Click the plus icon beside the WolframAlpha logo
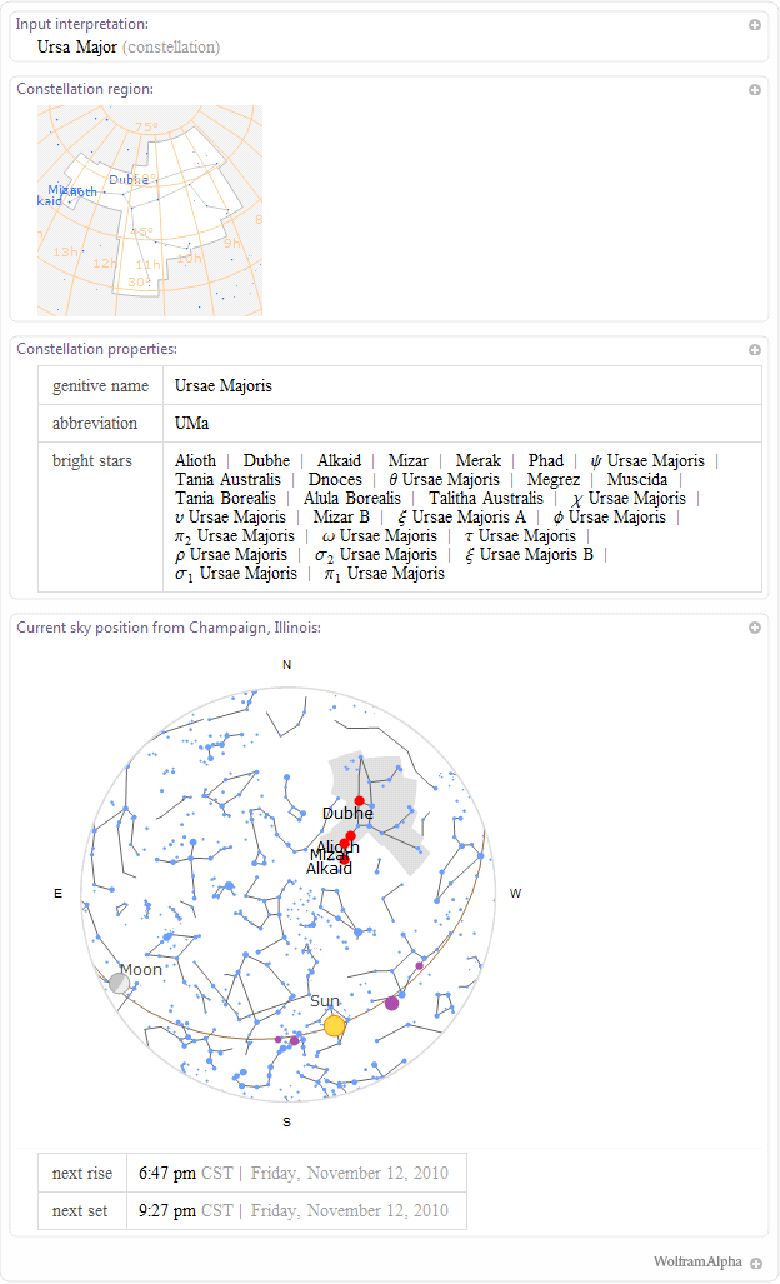Screen dimensions: 780x1284 pyautogui.click(x=755, y=1263)
